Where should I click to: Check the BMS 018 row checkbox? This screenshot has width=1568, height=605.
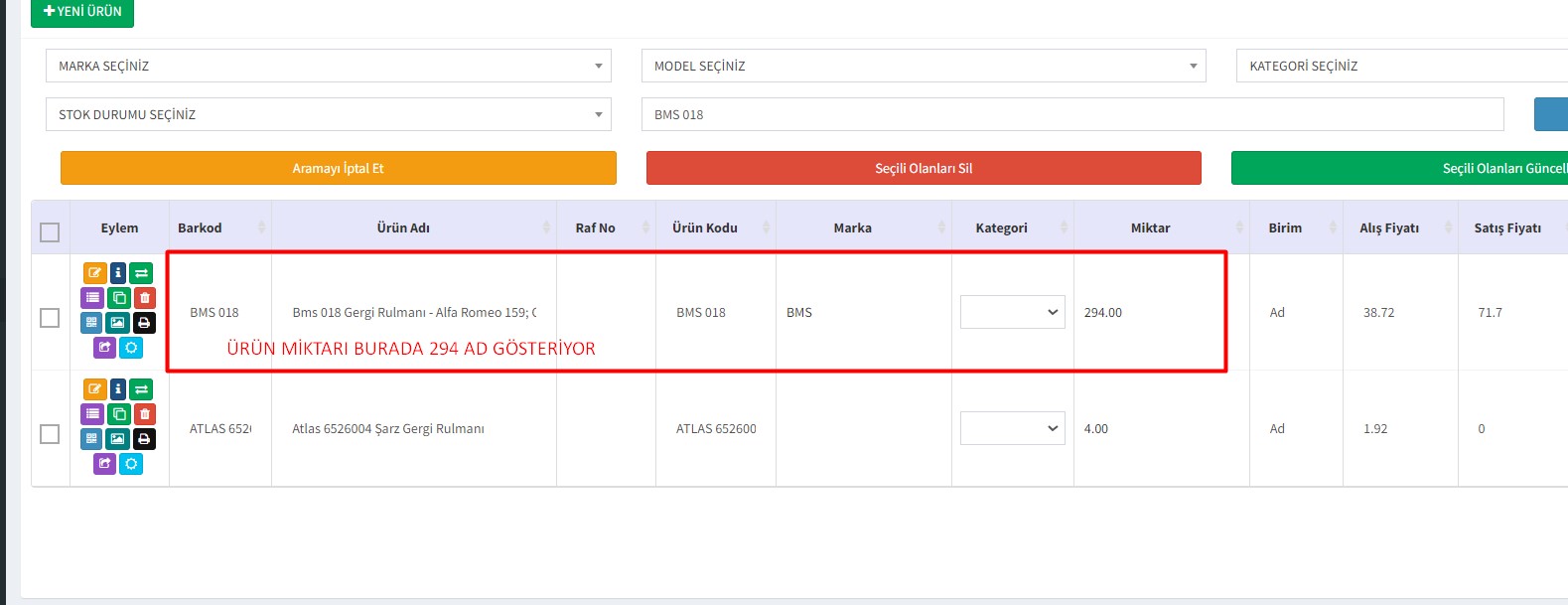50,318
